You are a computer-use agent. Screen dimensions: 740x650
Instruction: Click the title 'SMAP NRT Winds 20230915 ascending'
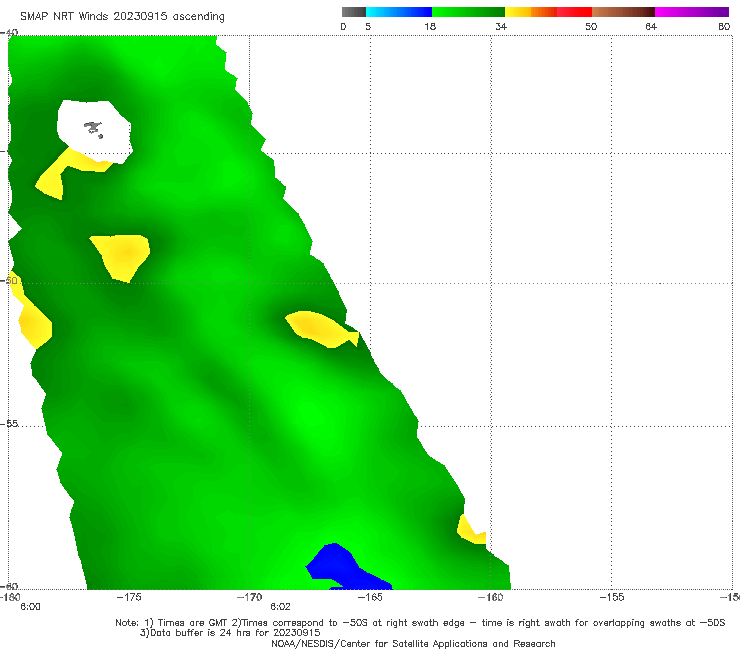point(122,17)
